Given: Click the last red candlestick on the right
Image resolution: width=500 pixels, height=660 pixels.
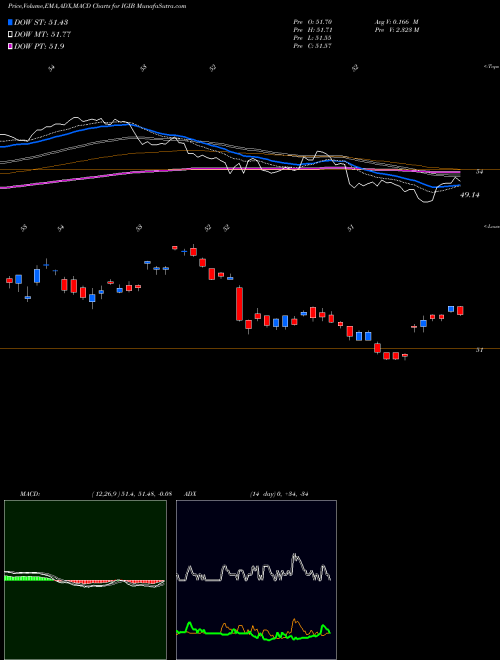Looking at the screenshot, I should [x=460, y=311].
